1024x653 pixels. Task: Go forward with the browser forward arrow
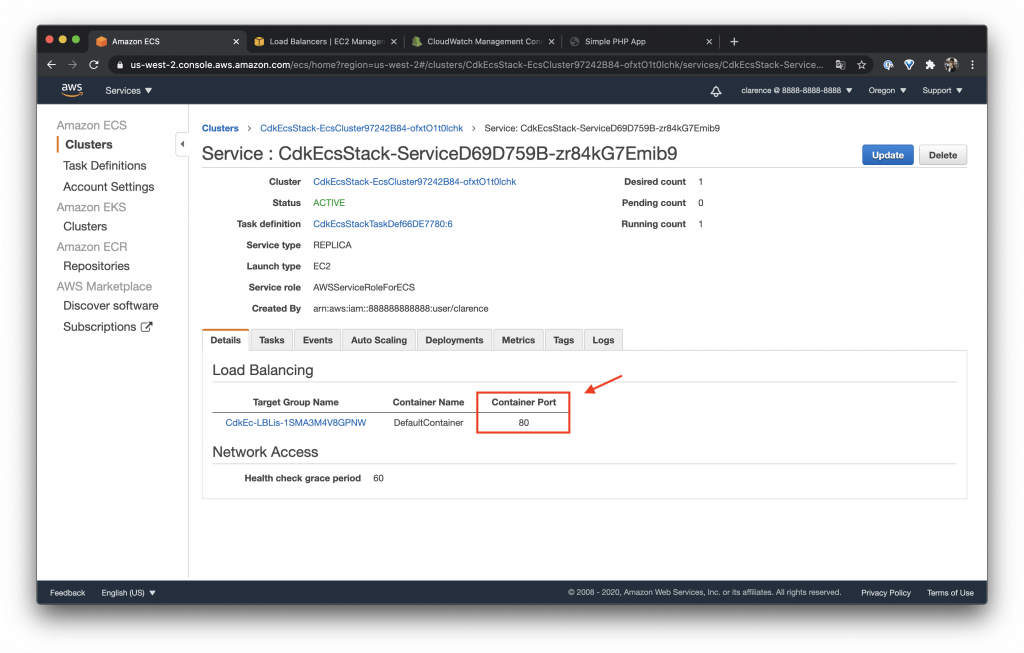click(x=72, y=65)
